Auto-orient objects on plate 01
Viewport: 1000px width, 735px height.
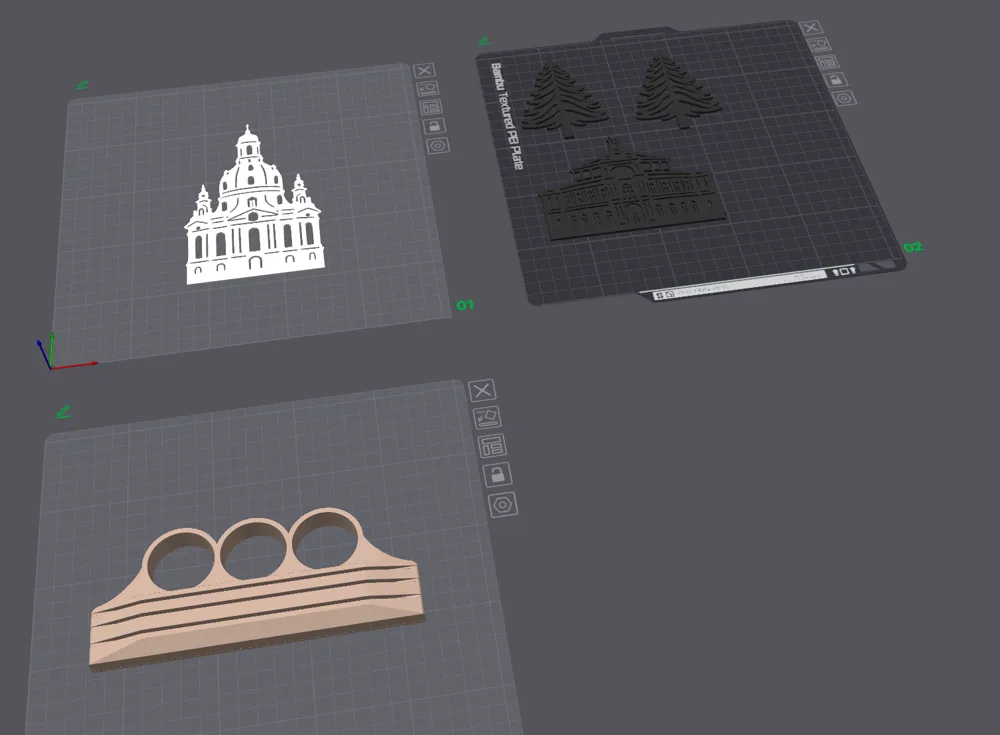click(x=428, y=88)
